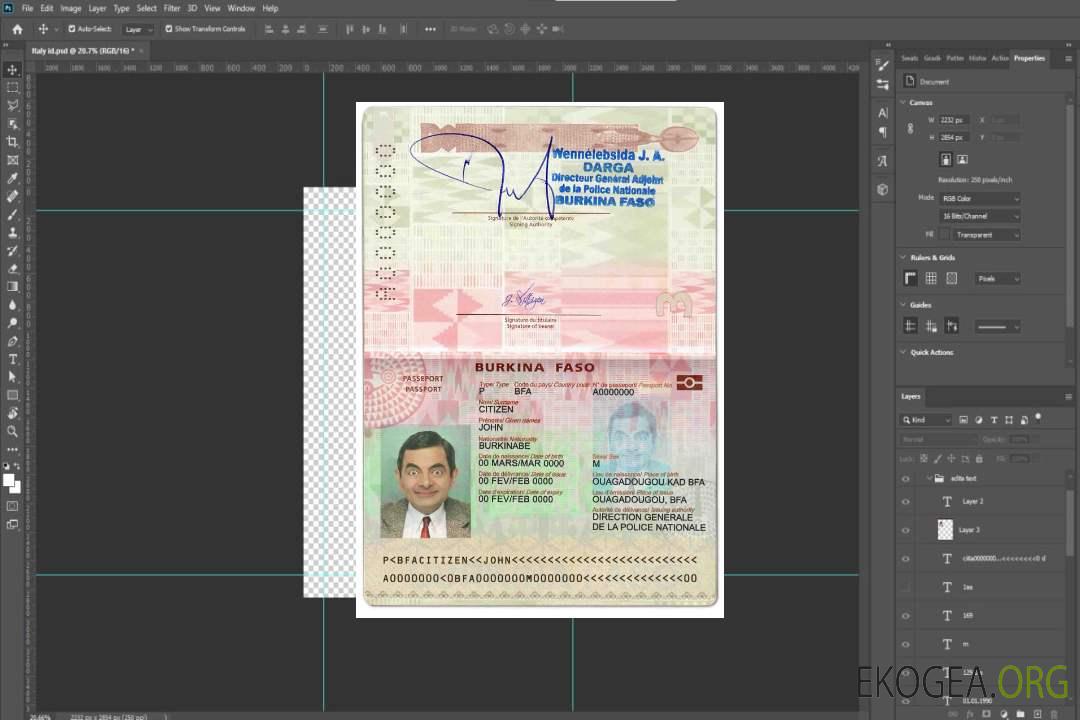Open the Layers panel tab
The width and height of the screenshot is (1080, 720).
[911, 396]
